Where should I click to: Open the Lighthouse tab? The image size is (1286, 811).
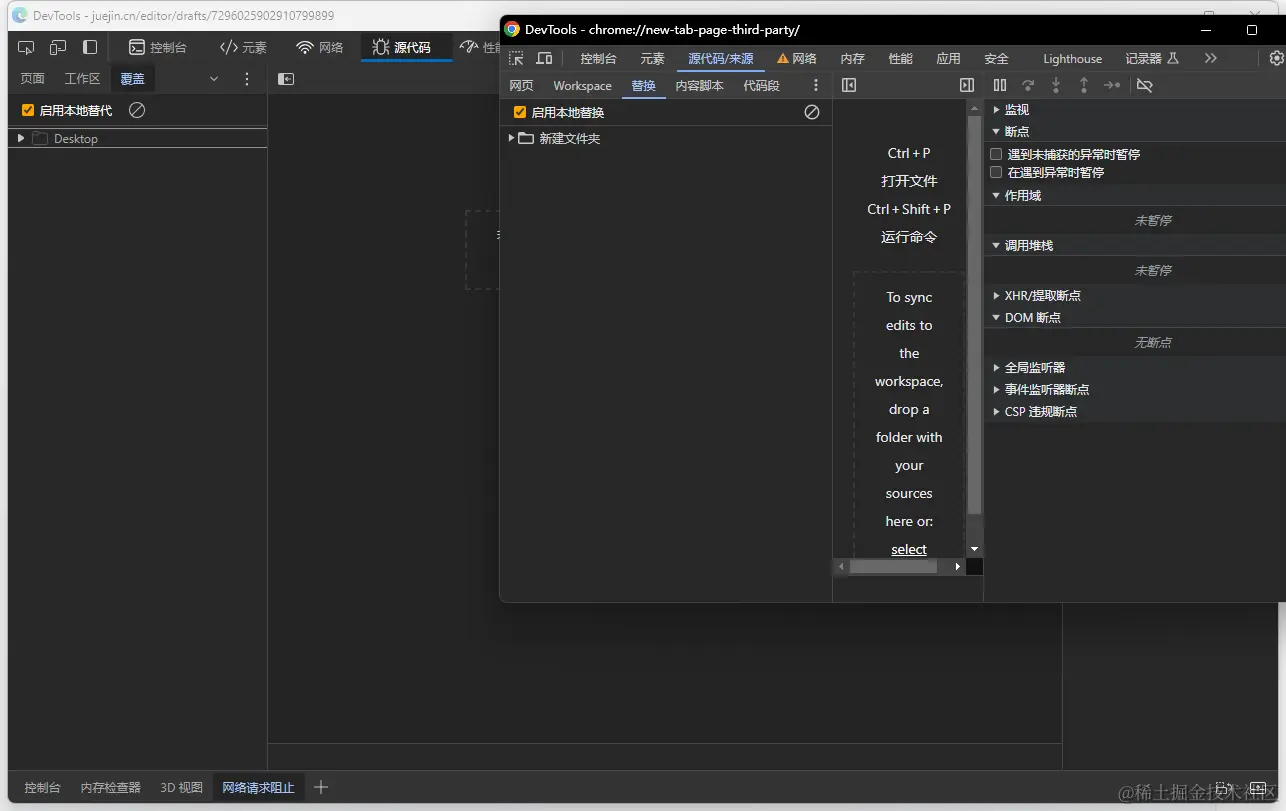click(x=1073, y=59)
